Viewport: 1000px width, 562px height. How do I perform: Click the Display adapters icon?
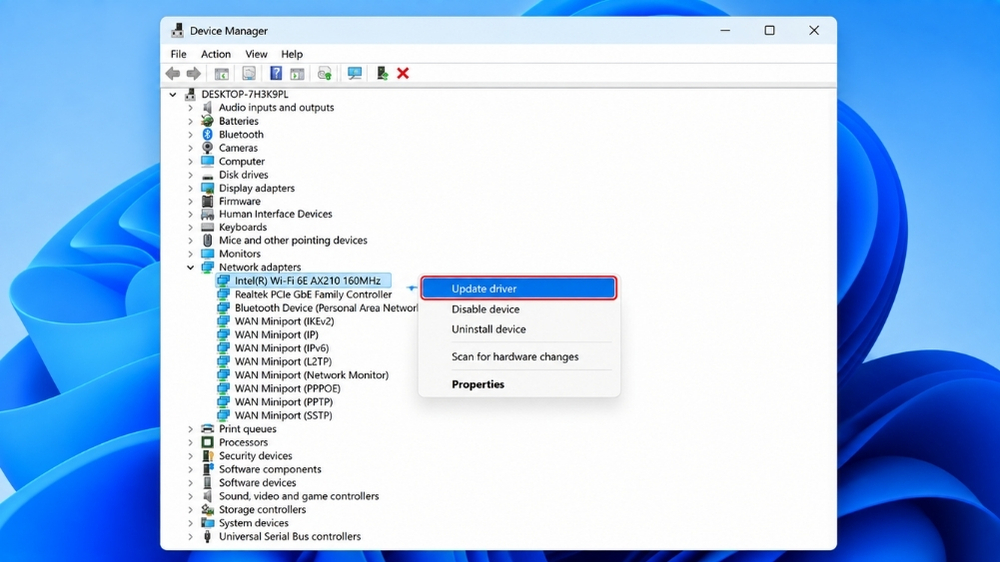pos(207,188)
